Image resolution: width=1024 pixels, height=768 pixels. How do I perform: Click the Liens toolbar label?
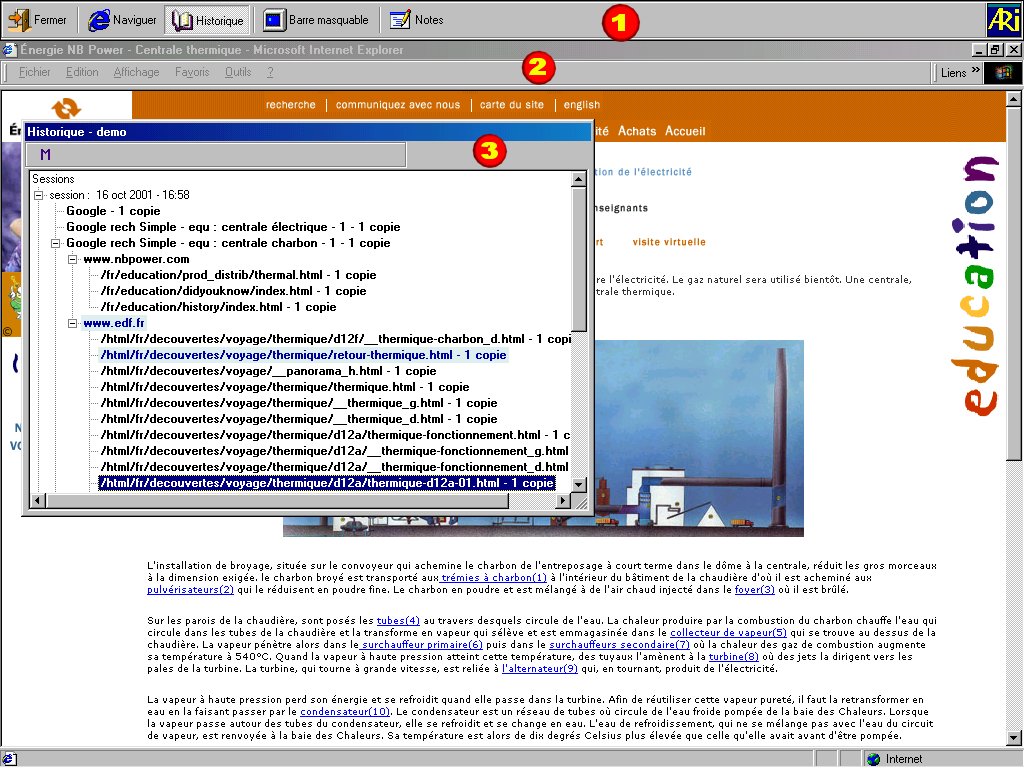pos(953,73)
